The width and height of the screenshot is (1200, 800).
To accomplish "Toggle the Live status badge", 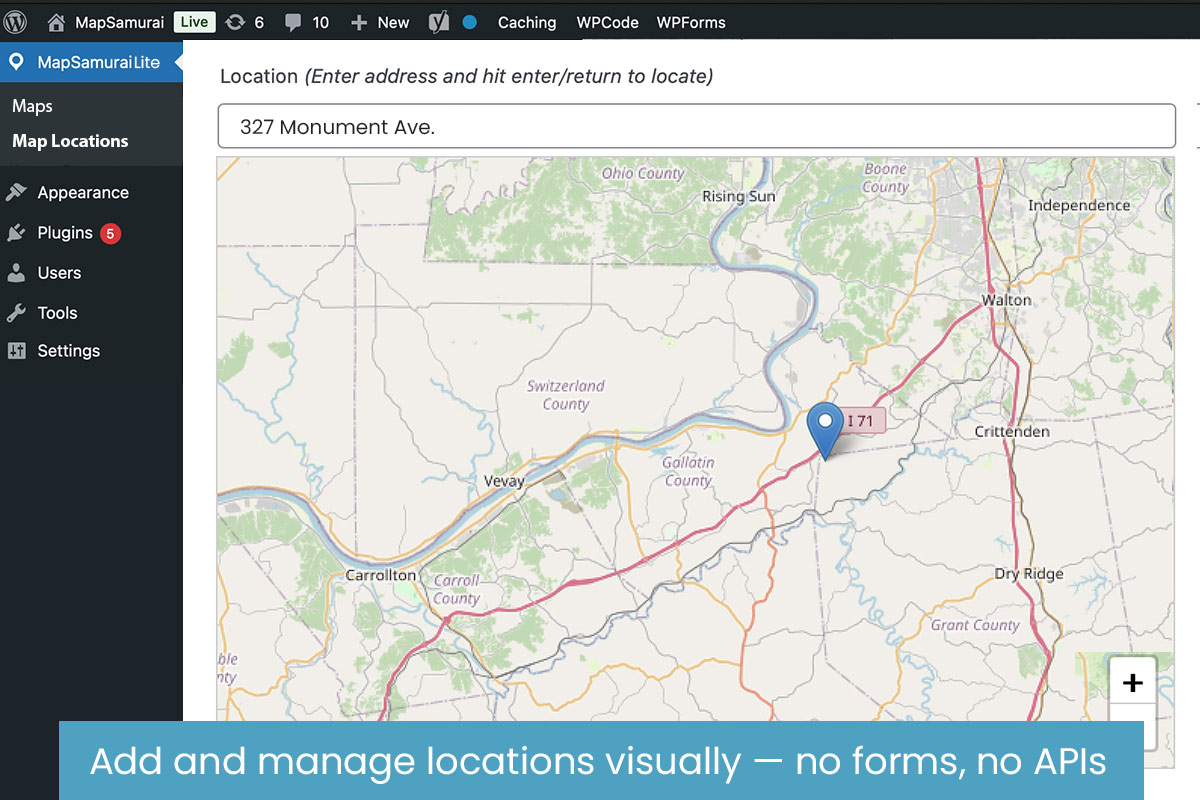I will click(x=194, y=22).
